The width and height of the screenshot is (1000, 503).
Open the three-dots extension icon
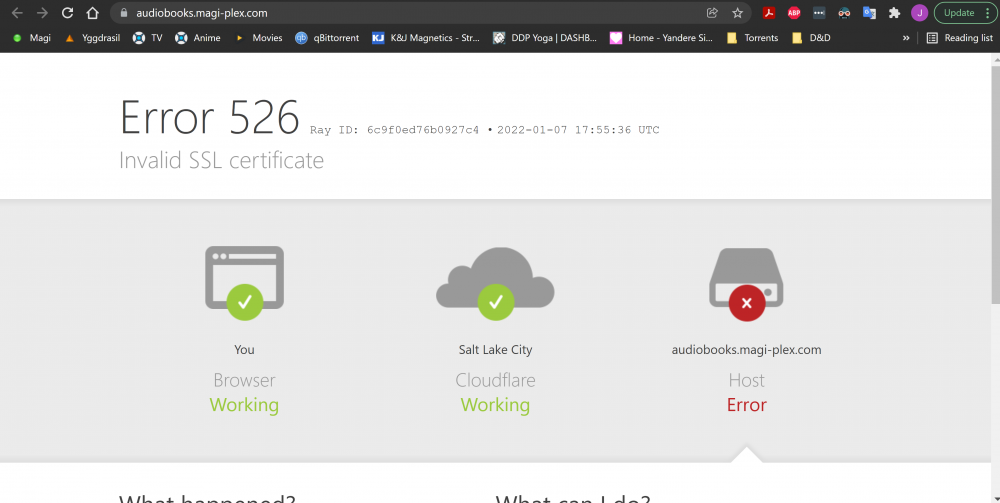pos(819,13)
